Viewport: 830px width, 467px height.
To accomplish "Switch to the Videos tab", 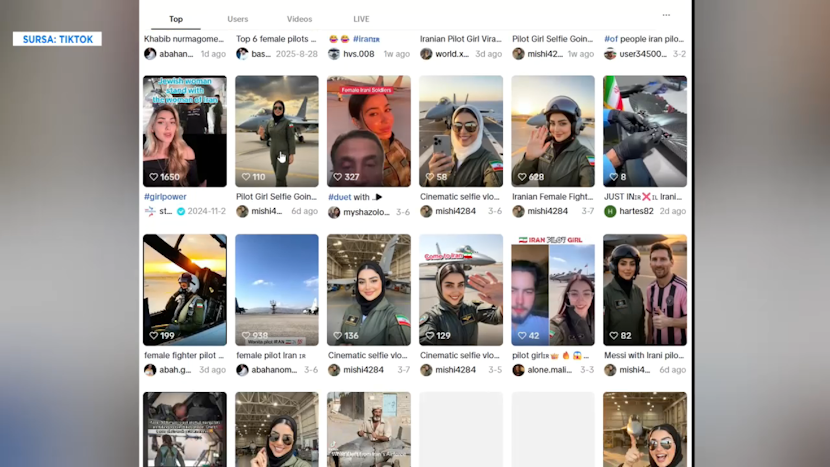I will (300, 19).
